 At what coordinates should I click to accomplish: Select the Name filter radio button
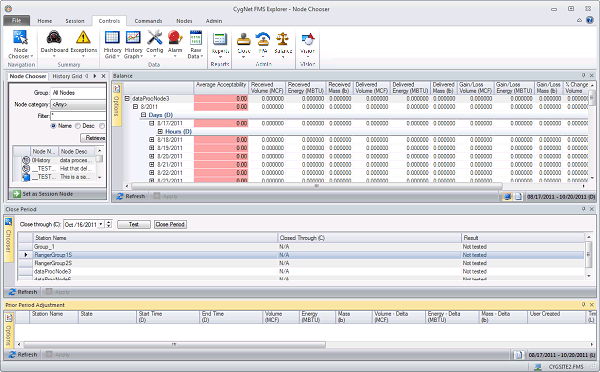pyautogui.click(x=53, y=126)
